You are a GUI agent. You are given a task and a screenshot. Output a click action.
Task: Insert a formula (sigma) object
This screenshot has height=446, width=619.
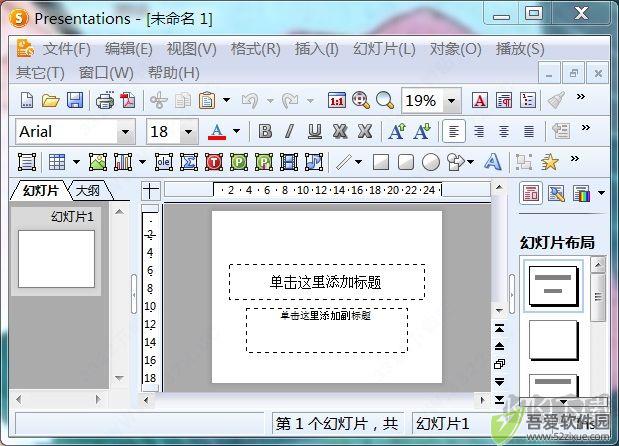click(189, 162)
